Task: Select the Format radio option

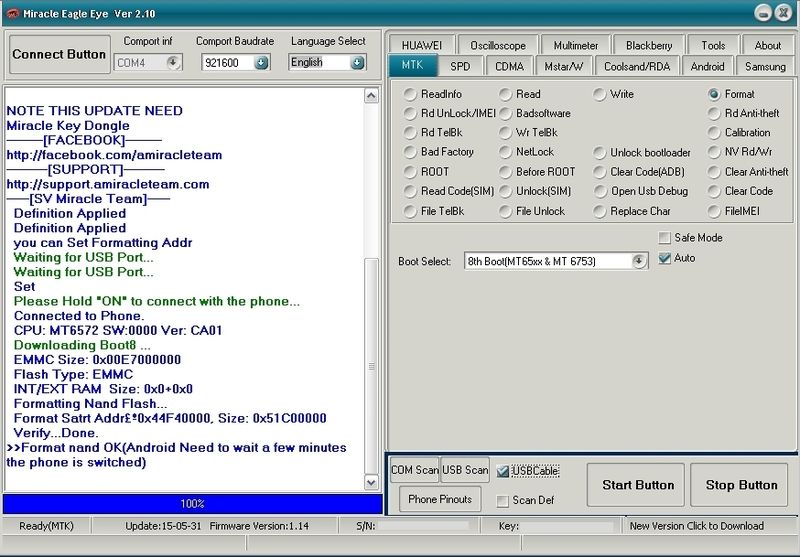Action: click(731, 94)
